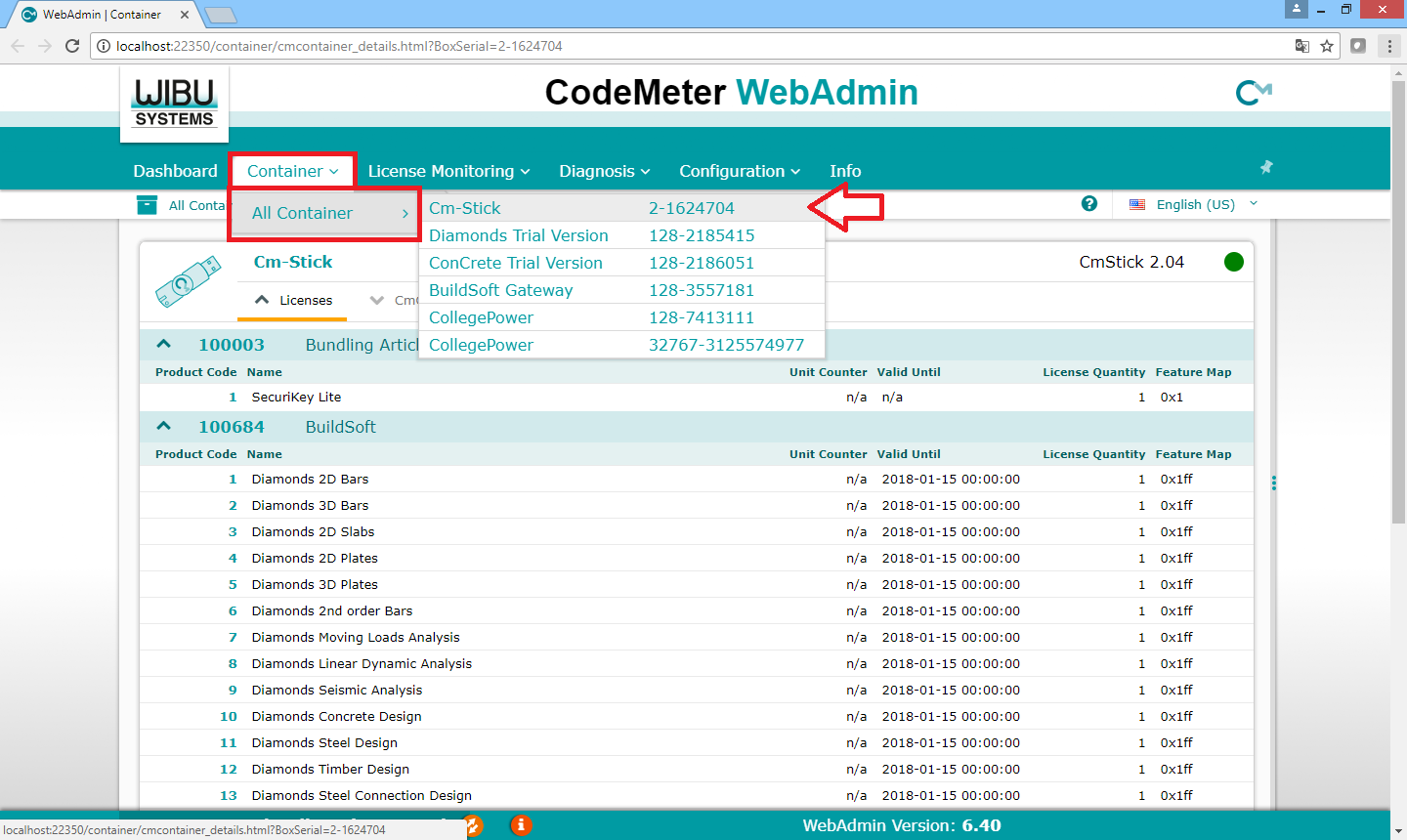Screen dimensions: 1407x840
Task: Expand the CmContainer Info tab chevron
Action: tap(376, 300)
